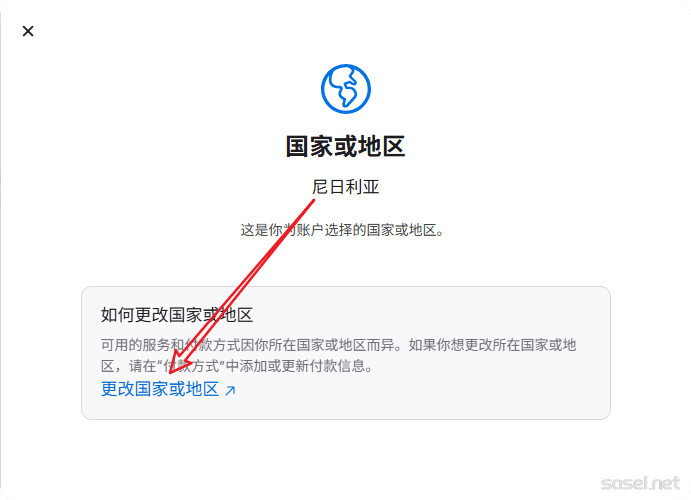Screen dimensions: 691x500
Task: Click the continent shape inside the globe icon
Action: 347,88
